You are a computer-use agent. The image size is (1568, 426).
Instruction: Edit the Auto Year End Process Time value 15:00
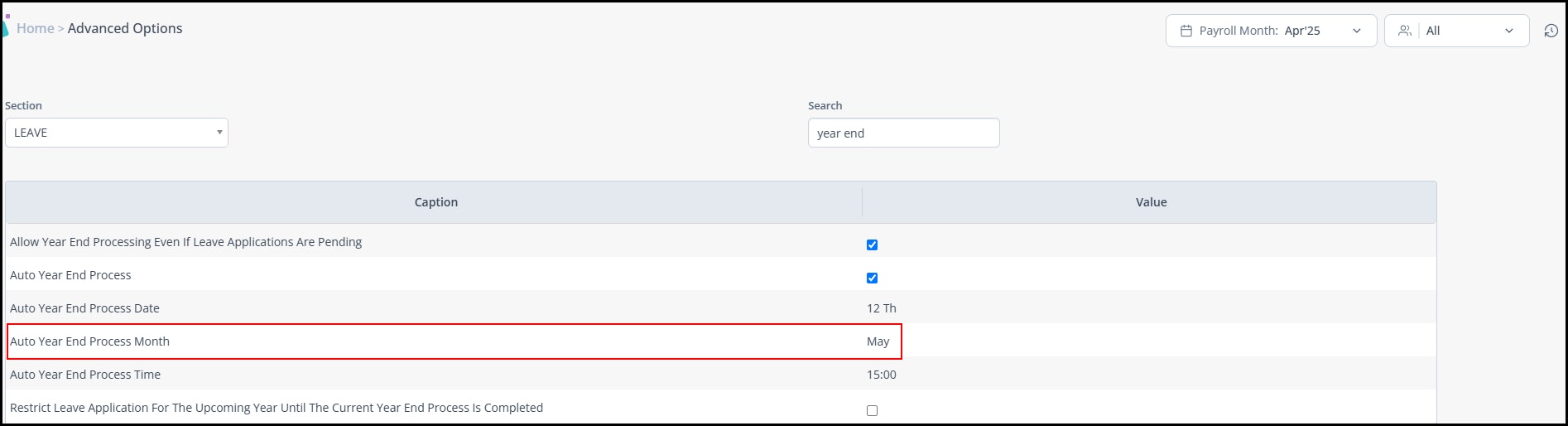(881, 375)
